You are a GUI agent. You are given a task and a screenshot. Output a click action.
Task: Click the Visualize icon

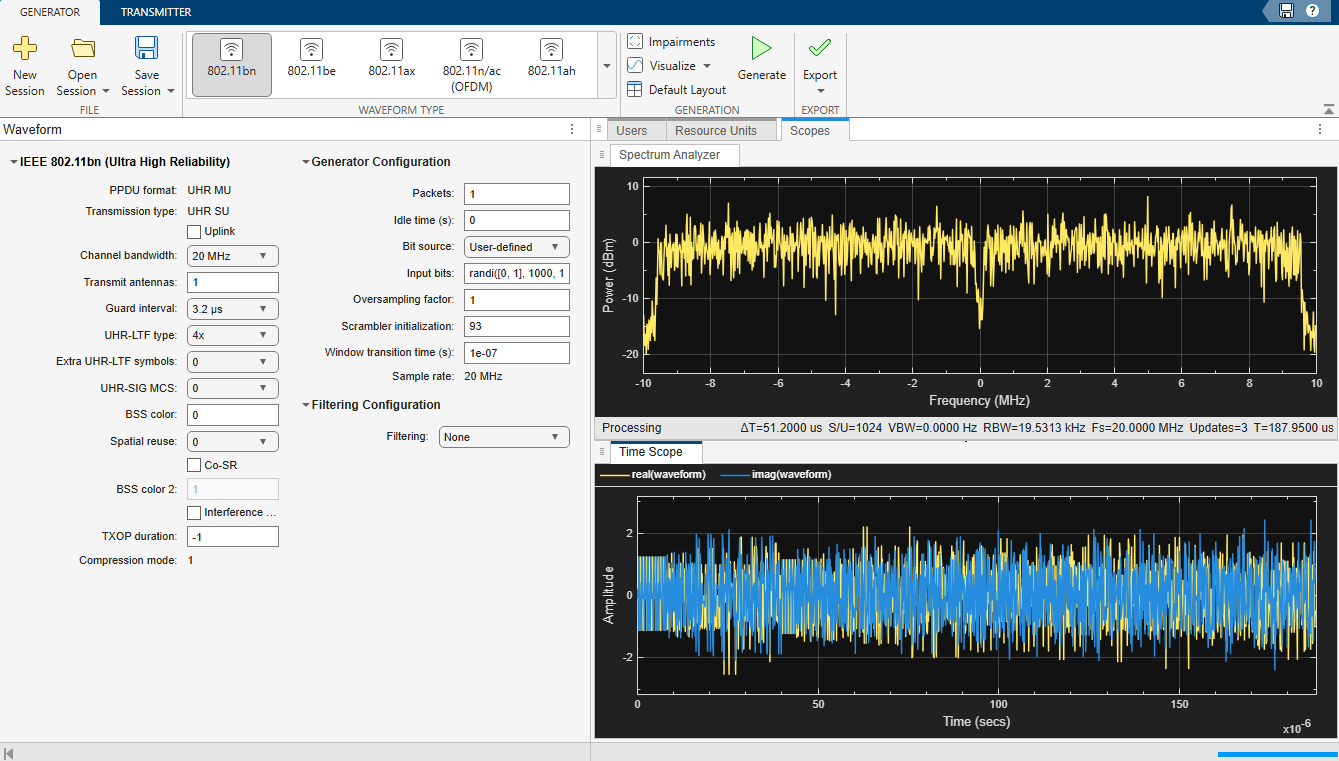635,66
